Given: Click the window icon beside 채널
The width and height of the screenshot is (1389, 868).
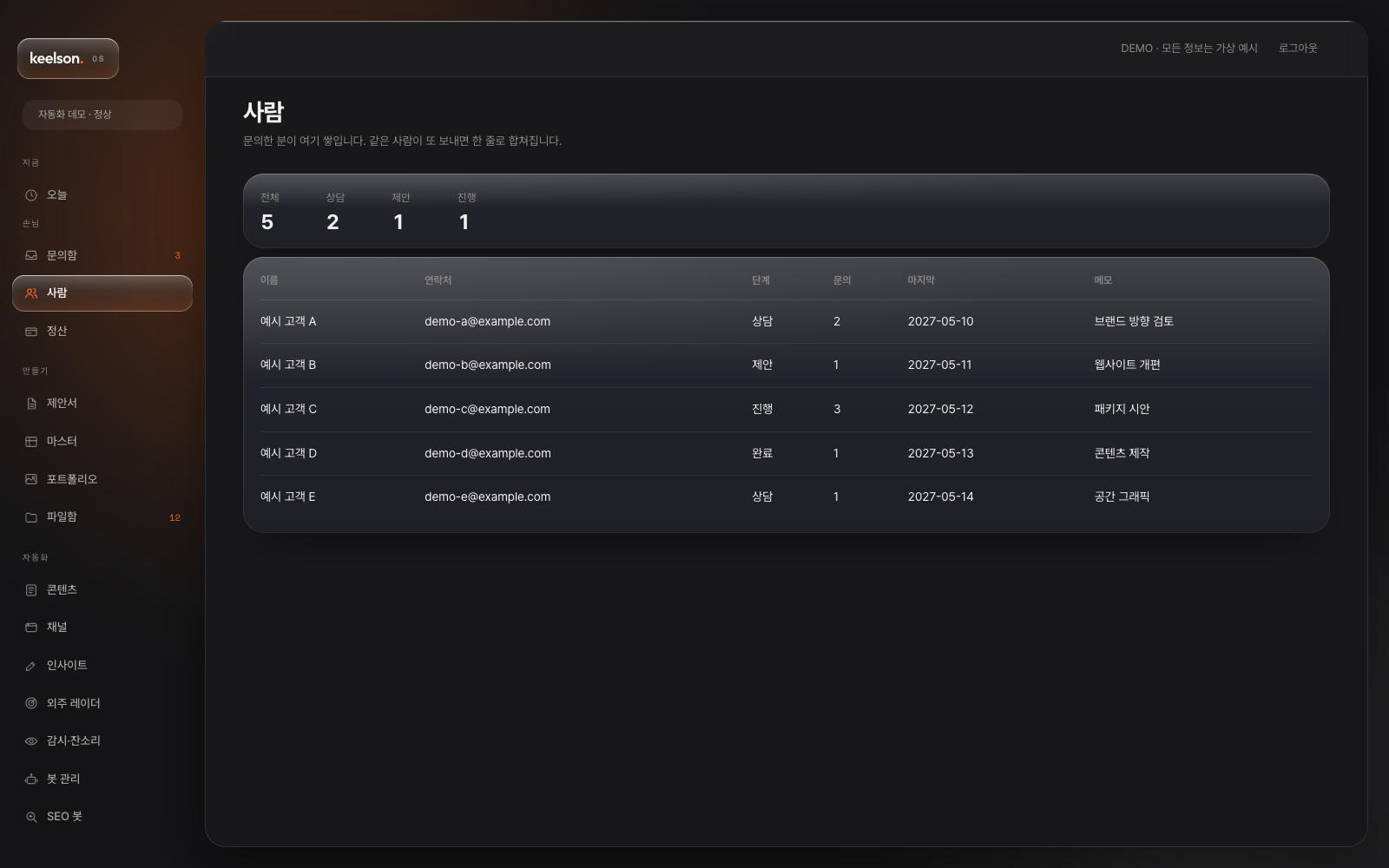Looking at the screenshot, I should click(x=31, y=628).
